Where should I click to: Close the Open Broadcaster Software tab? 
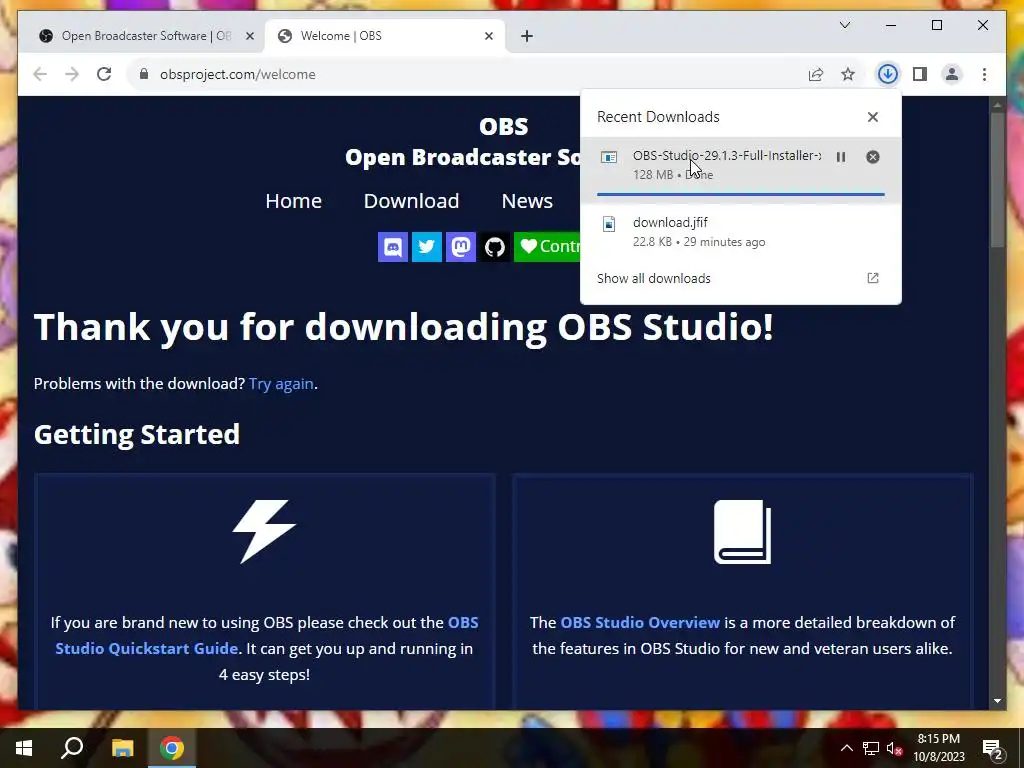(x=249, y=36)
